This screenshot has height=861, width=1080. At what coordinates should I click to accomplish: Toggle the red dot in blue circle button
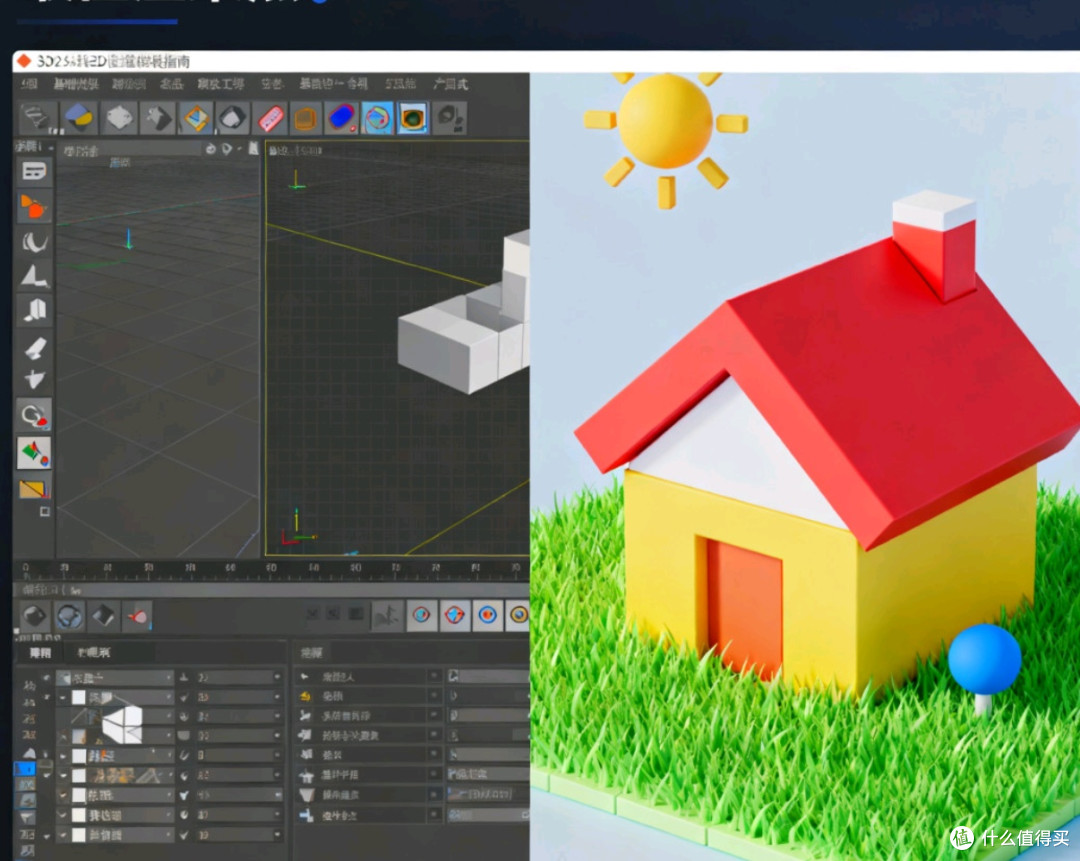click(x=488, y=614)
